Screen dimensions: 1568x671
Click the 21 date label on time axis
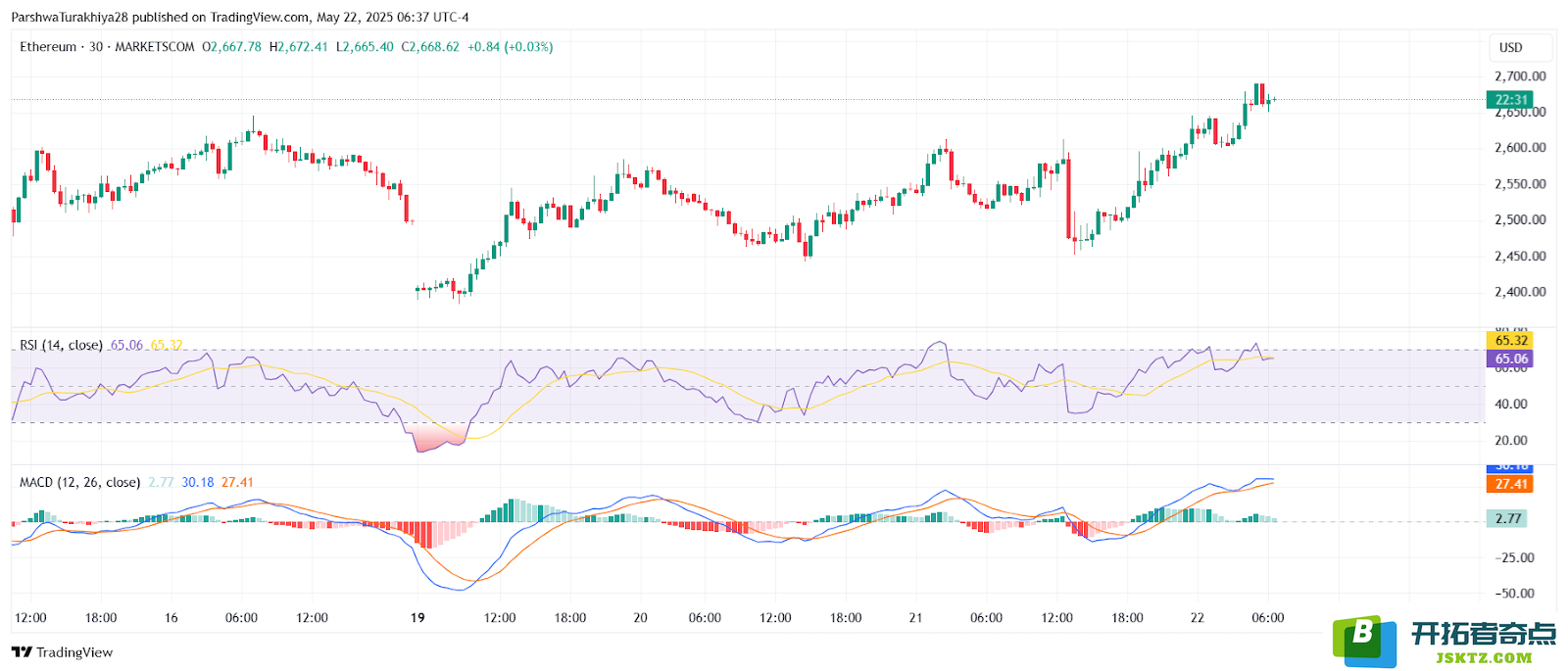click(915, 618)
